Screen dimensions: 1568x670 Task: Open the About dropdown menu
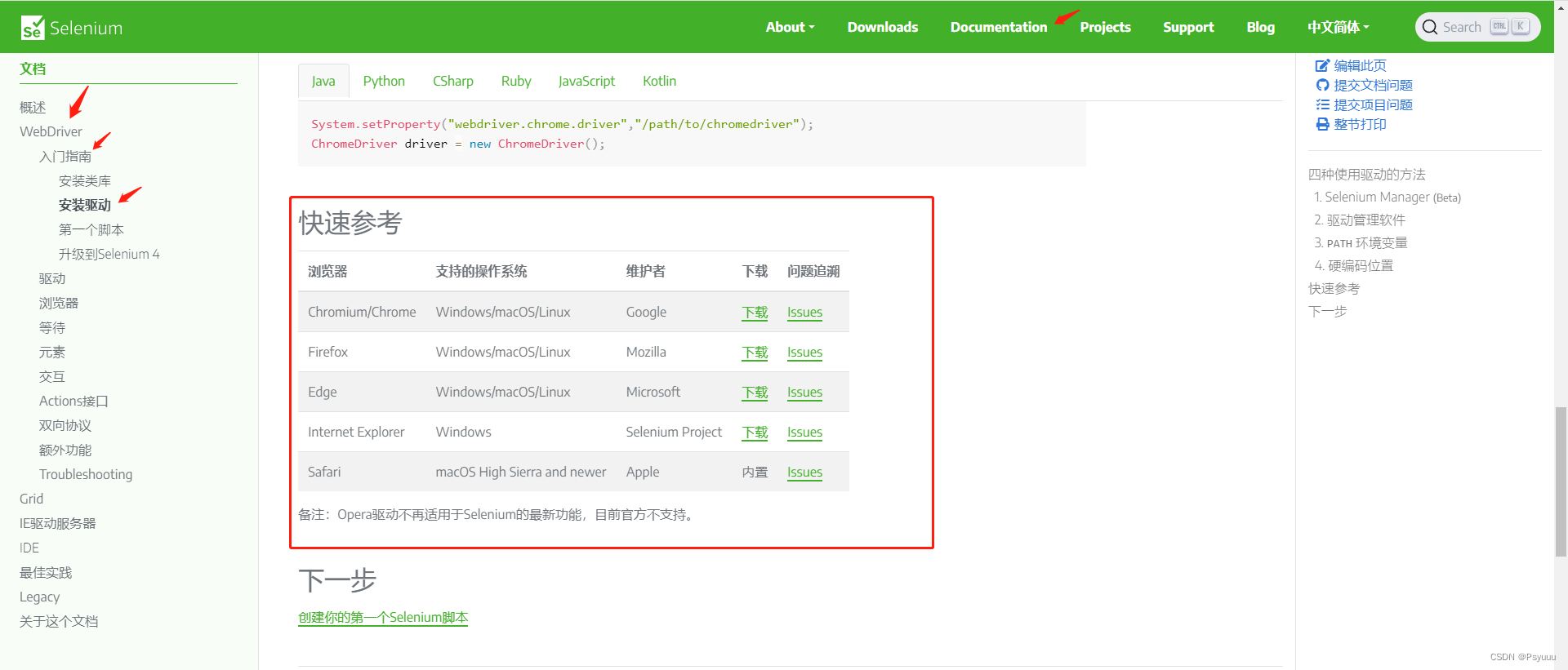pyautogui.click(x=790, y=27)
